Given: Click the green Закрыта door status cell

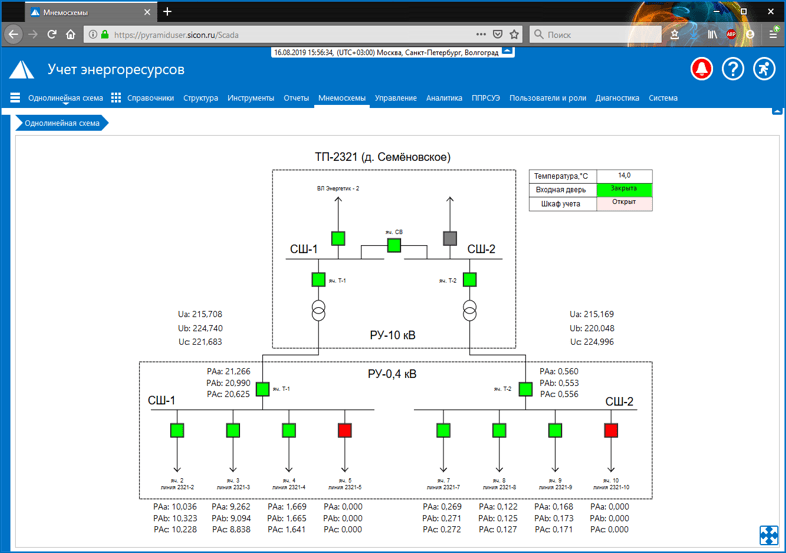Looking at the screenshot, I should [624, 189].
